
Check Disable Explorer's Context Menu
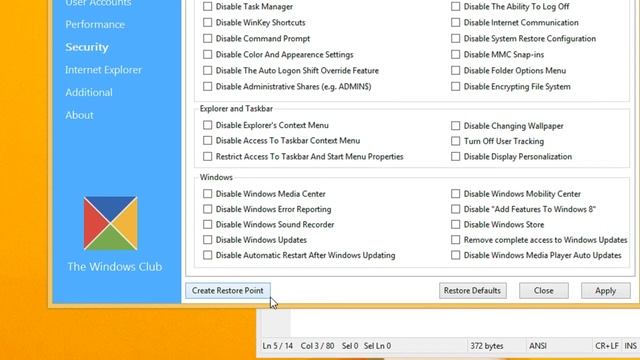pyautogui.click(x=207, y=125)
